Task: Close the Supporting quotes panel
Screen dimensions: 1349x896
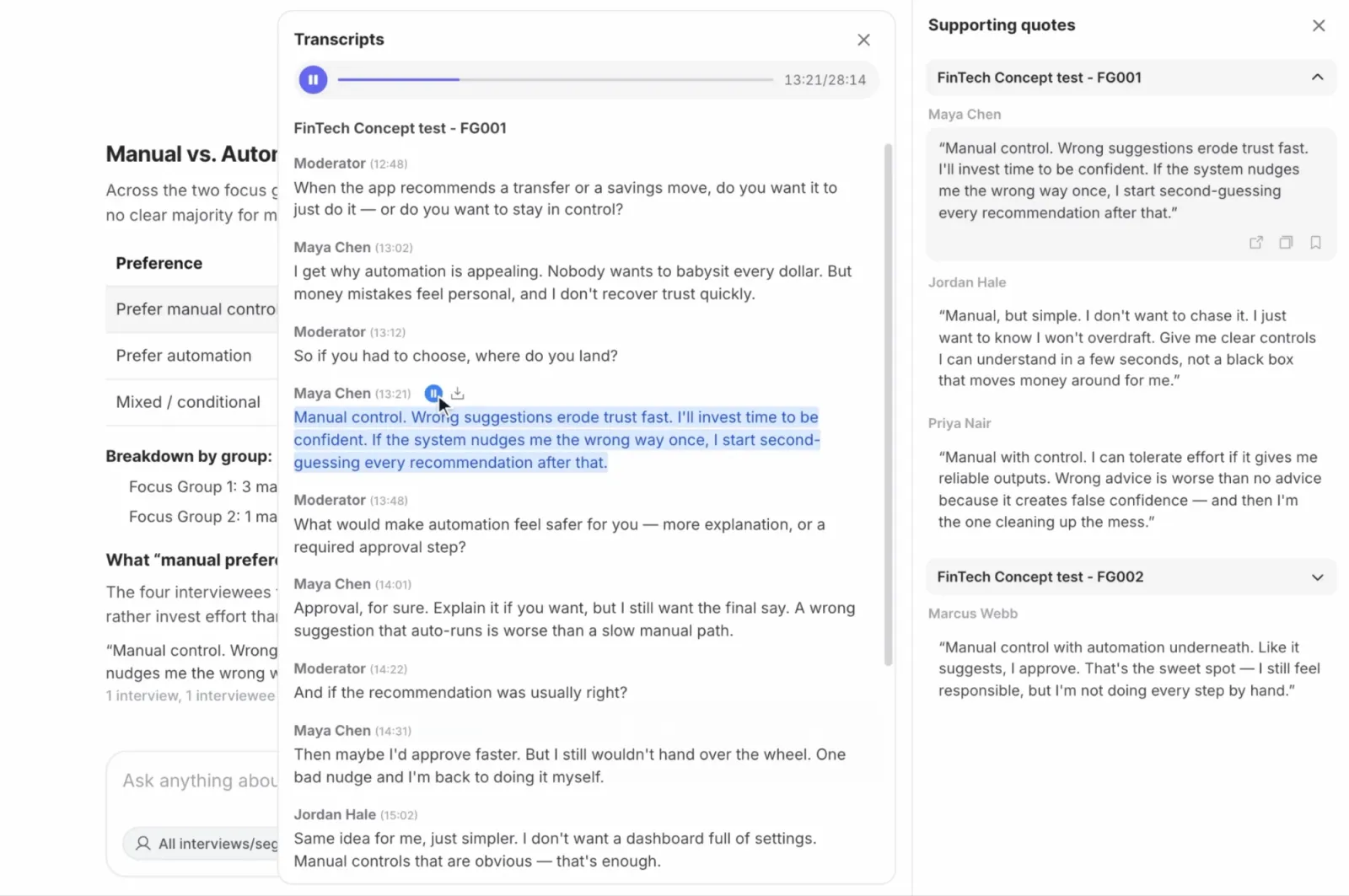Action: [1319, 25]
